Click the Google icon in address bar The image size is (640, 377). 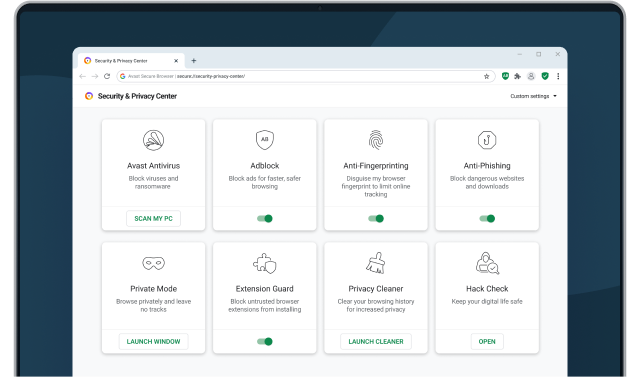point(122,76)
